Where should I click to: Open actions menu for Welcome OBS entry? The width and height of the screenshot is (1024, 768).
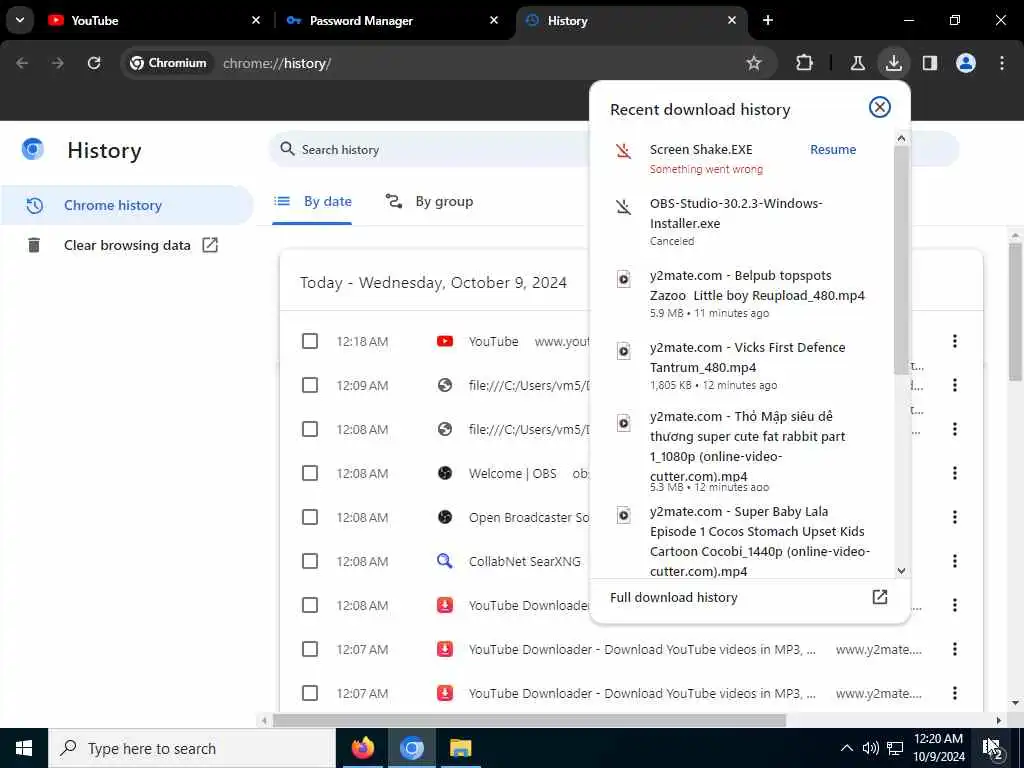[x=955, y=473]
